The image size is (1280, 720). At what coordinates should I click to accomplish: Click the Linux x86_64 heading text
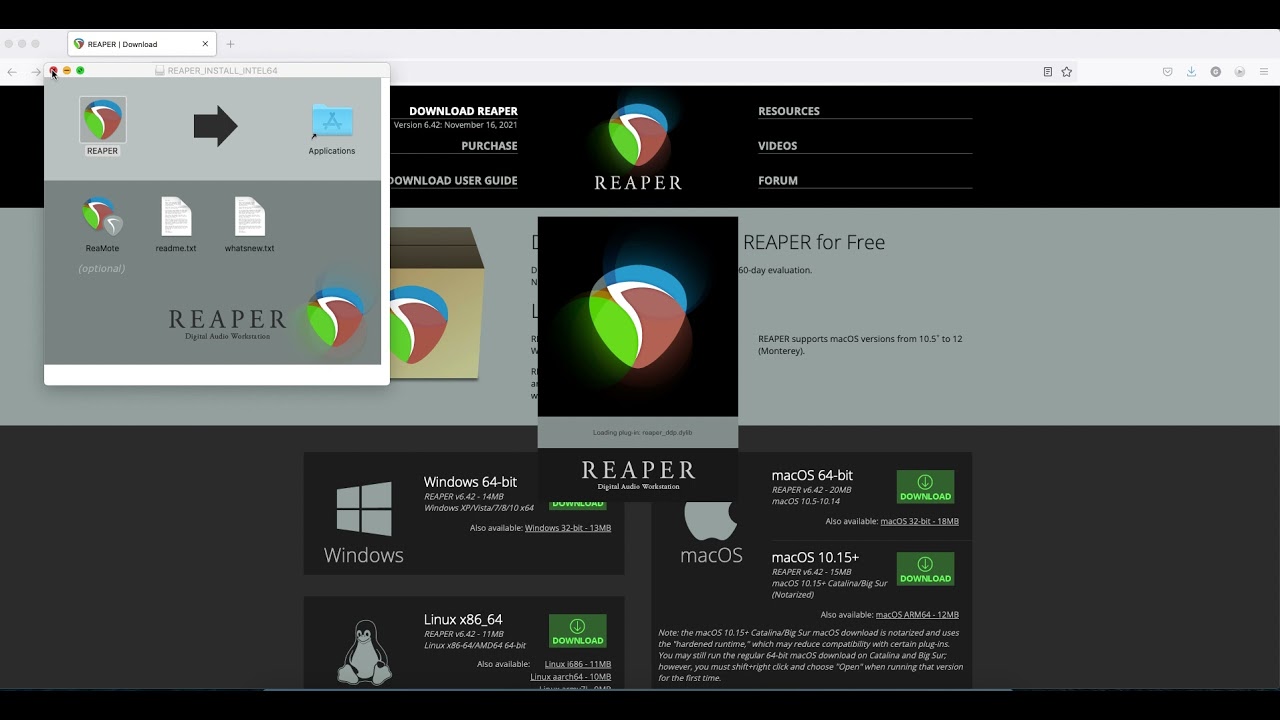[463, 620]
